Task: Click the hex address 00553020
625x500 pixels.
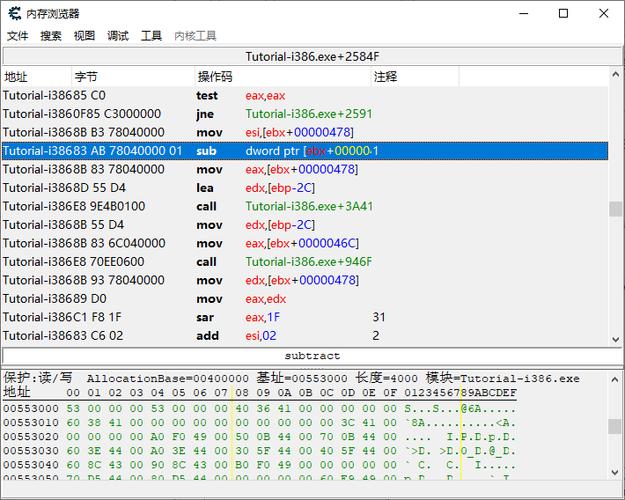Action: click(31, 437)
